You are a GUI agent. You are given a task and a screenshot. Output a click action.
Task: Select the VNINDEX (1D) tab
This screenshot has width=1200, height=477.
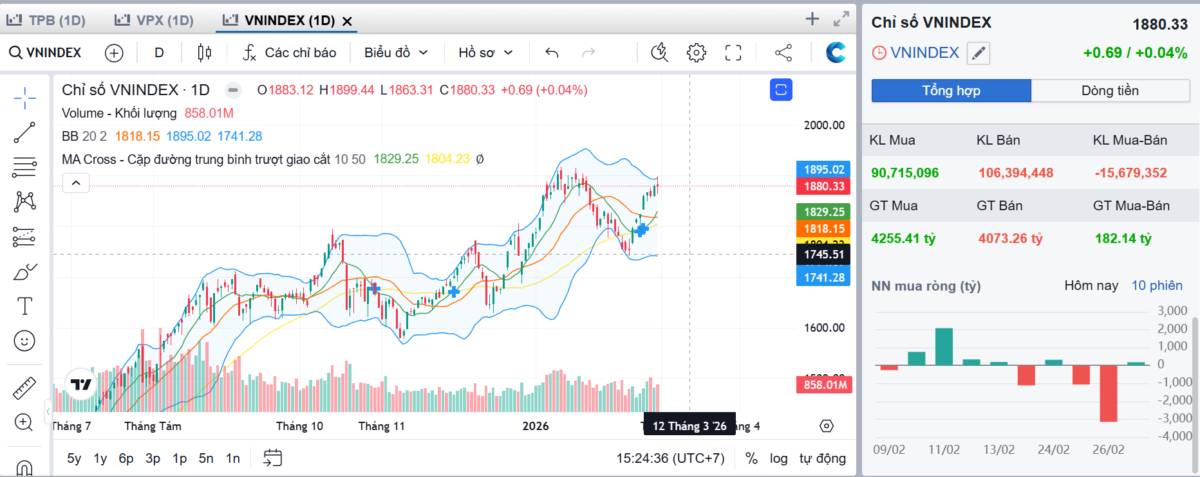278,20
